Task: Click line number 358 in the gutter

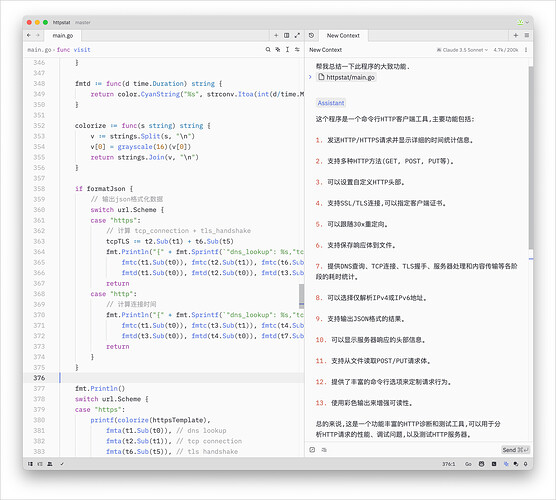Action: tap(39, 188)
